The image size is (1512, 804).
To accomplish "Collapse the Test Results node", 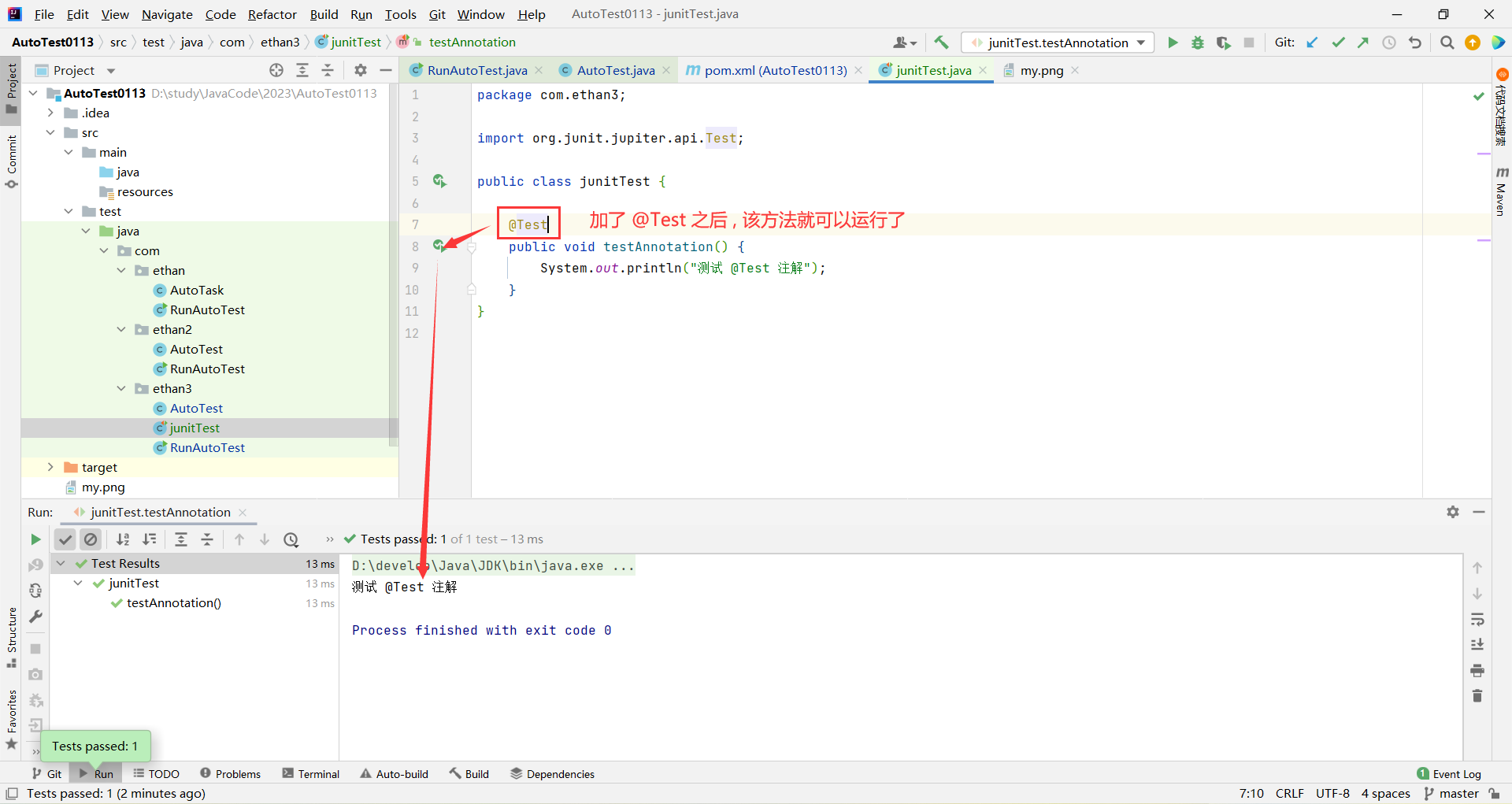I will (61, 563).
